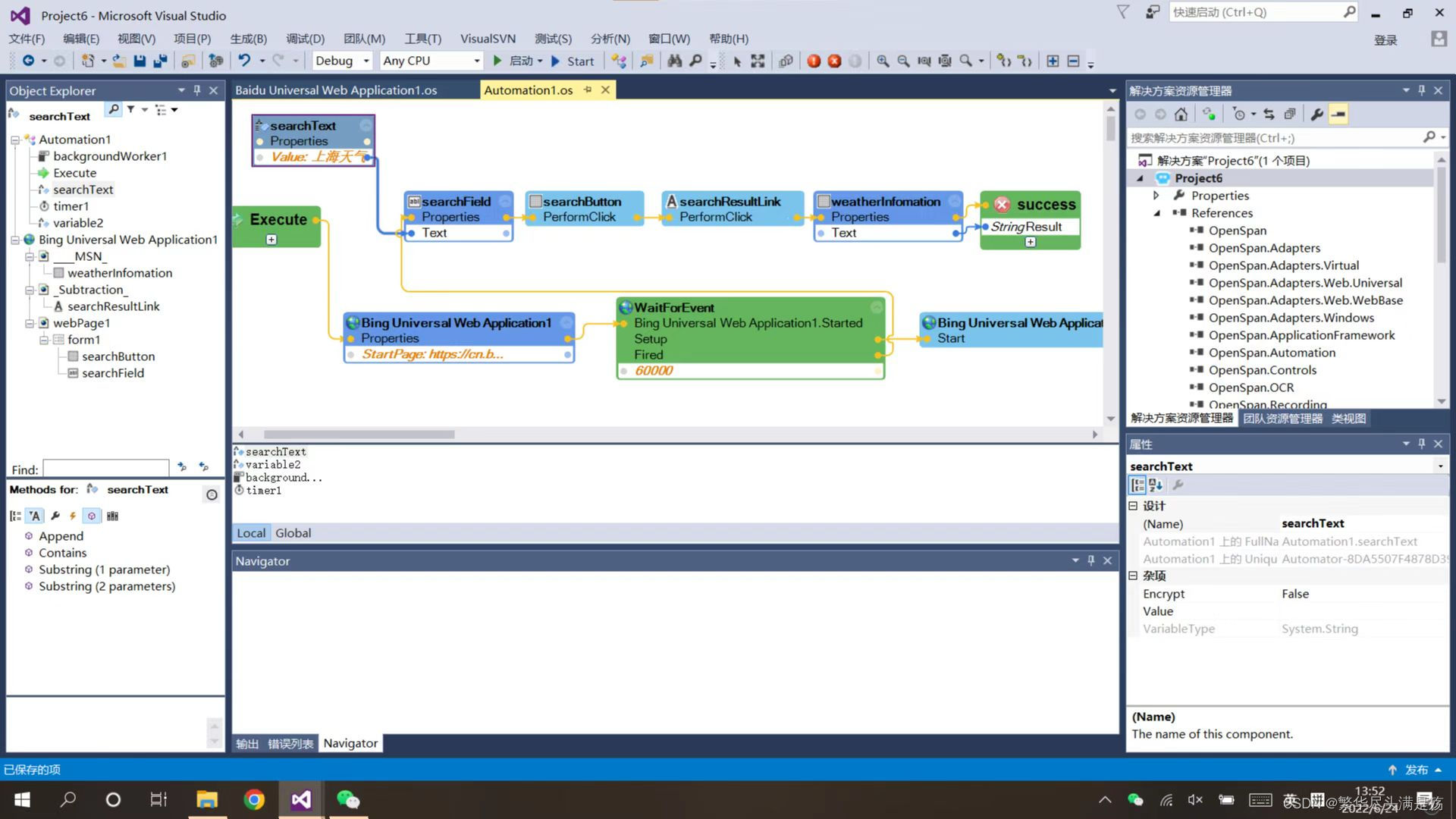The width and height of the screenshot is (1456, 819).
Task: Collapse the References node in Solution Explorer
Action: pyautogui.click(x=1157, y=213)
